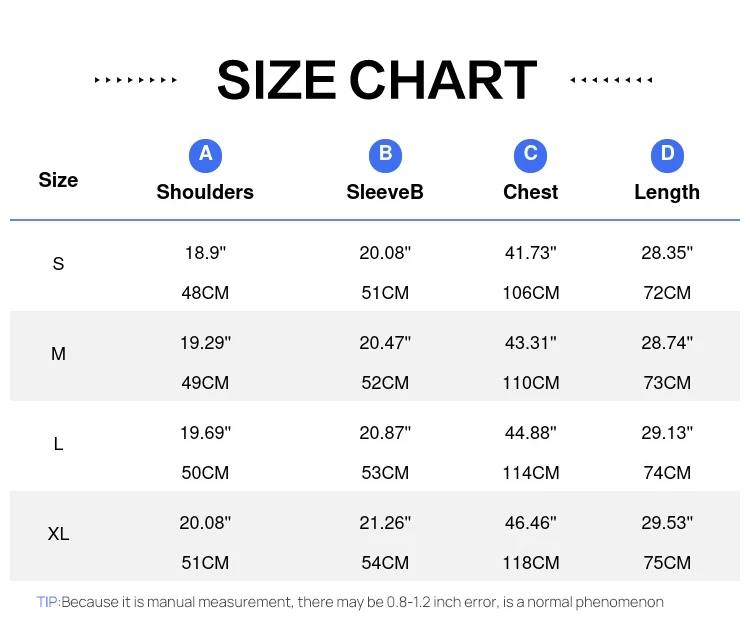Select the Shoulders column header

click(205, 192)
